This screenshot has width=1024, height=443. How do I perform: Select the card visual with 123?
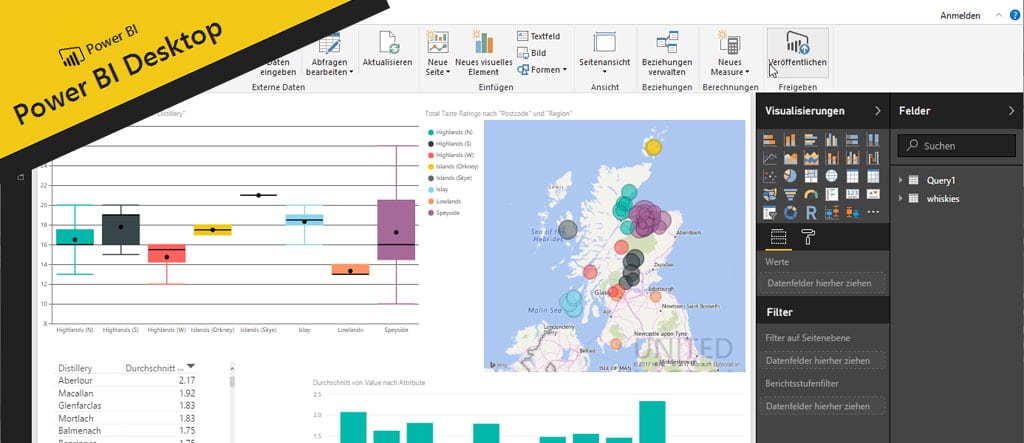coord(852,194)
